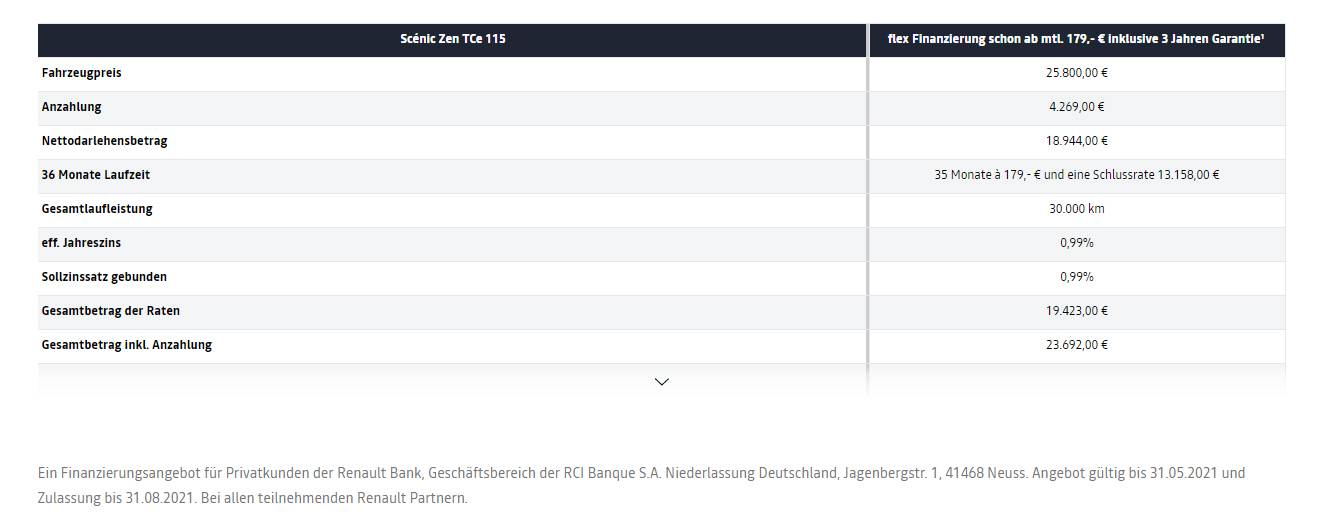Select the 30.000 km mileage value

pyautogui.click(x=1077, y=209)
